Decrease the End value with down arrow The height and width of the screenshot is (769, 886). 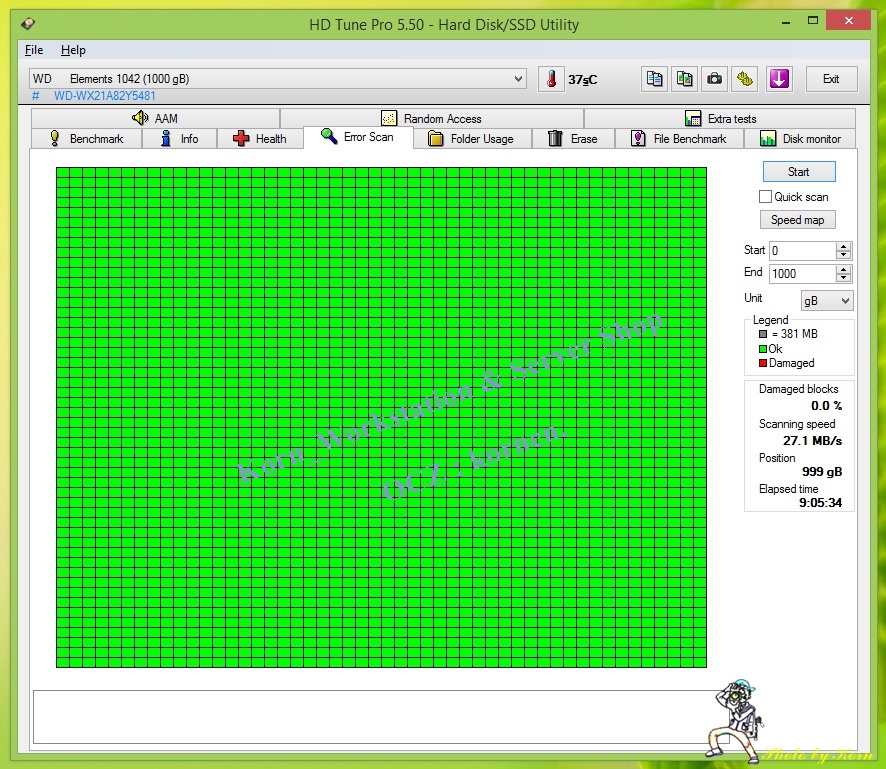pyautogui.click(x=843, y=278)
